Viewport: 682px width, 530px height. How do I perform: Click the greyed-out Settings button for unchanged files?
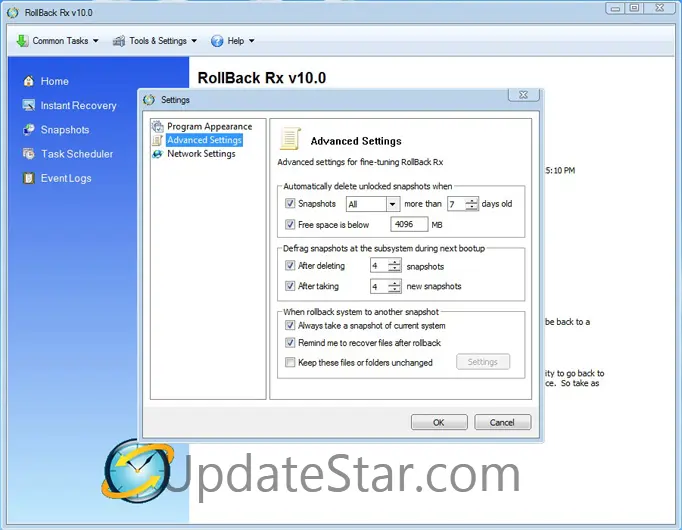(x=483, y=362)
